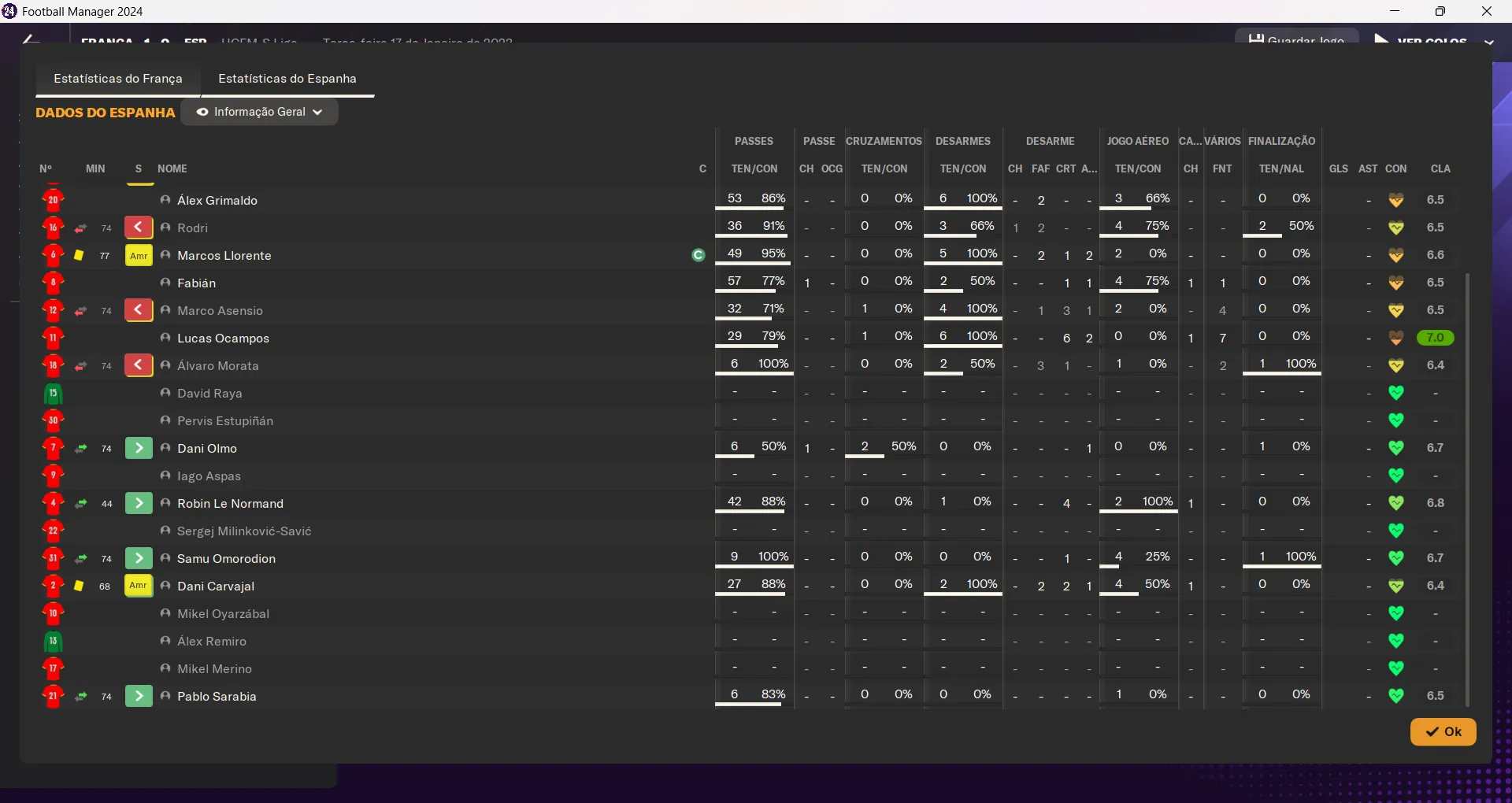Click David Raya's green goalkeeper shirt icon
This screenshot has width=1512, height=803.
click(53, 393)
